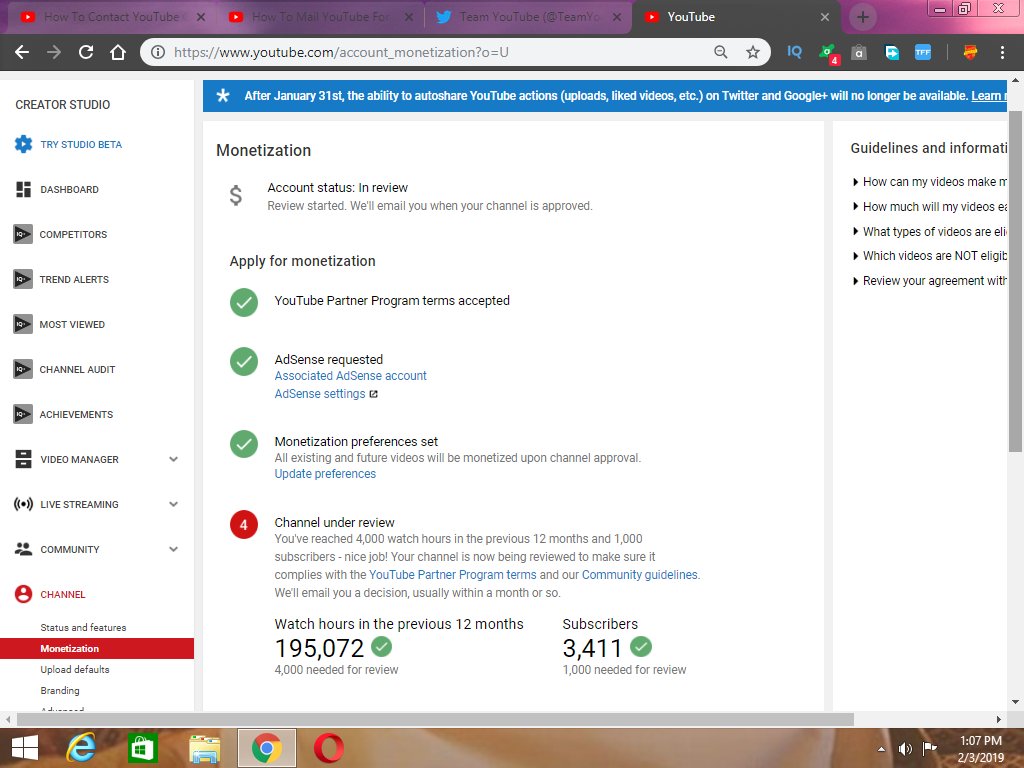Open Status and features in Channel menu
Screen dimensions: 1024x768
pyautogui.click(x=83, y=628)
